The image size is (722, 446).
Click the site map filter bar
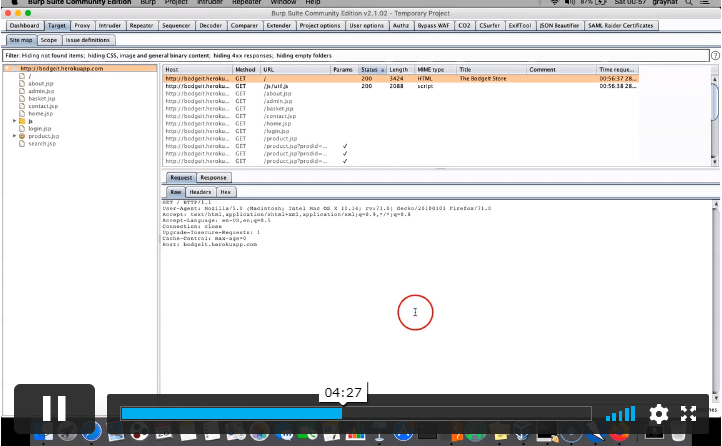(x=355, y=56)
